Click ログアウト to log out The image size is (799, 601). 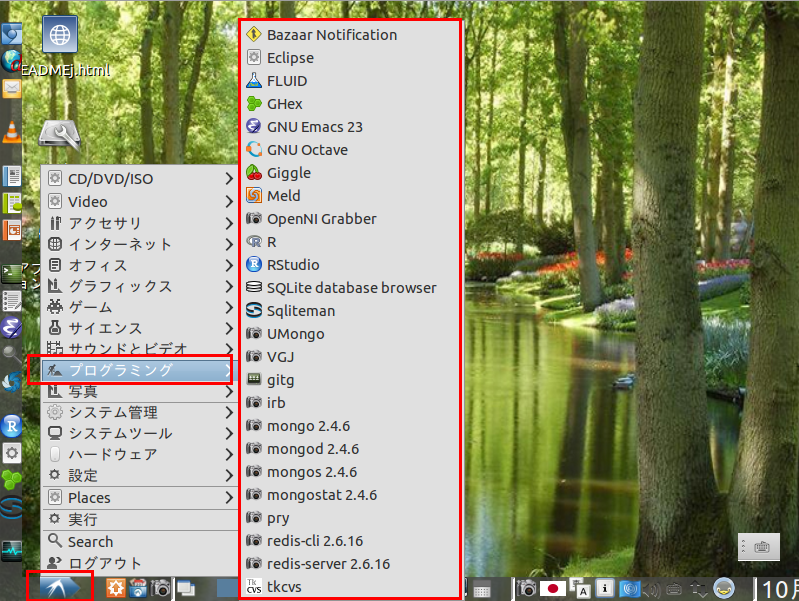[139, 563]
